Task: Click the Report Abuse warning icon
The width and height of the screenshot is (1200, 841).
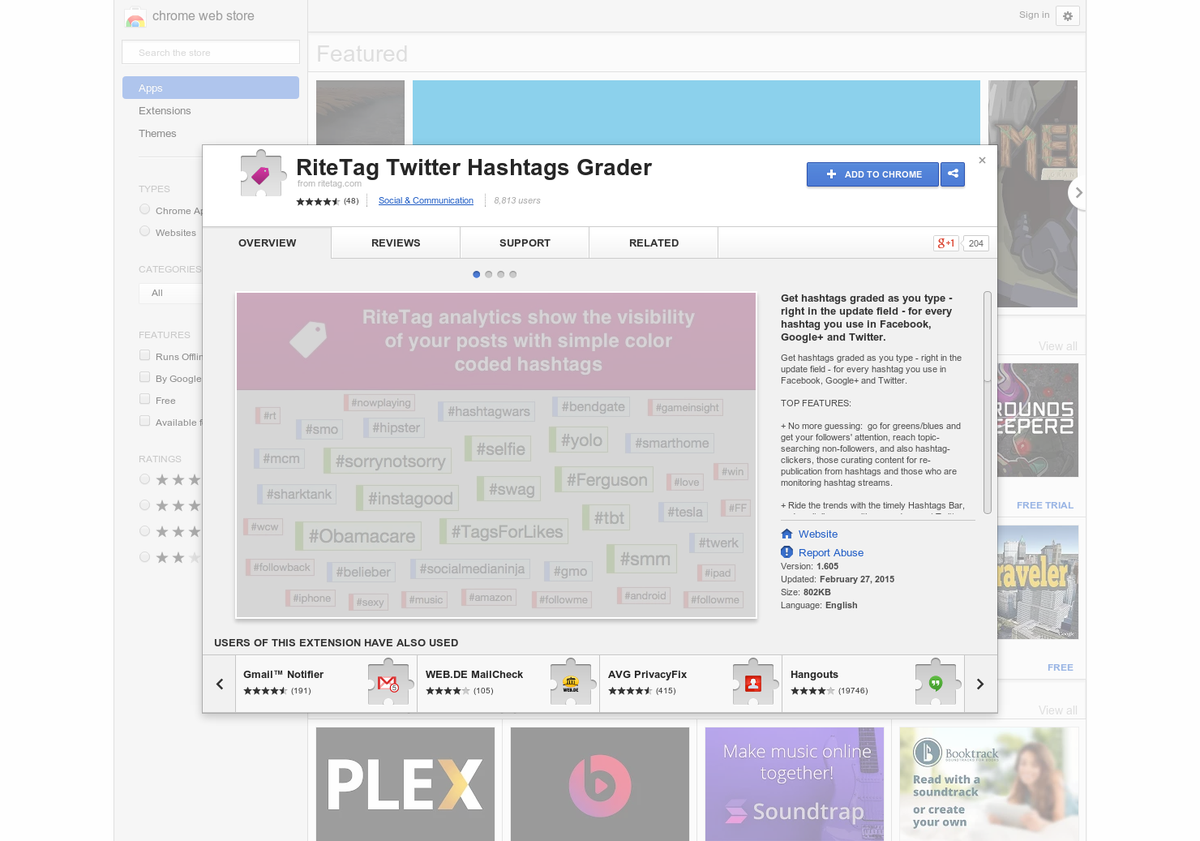Action: pos(787,552)
